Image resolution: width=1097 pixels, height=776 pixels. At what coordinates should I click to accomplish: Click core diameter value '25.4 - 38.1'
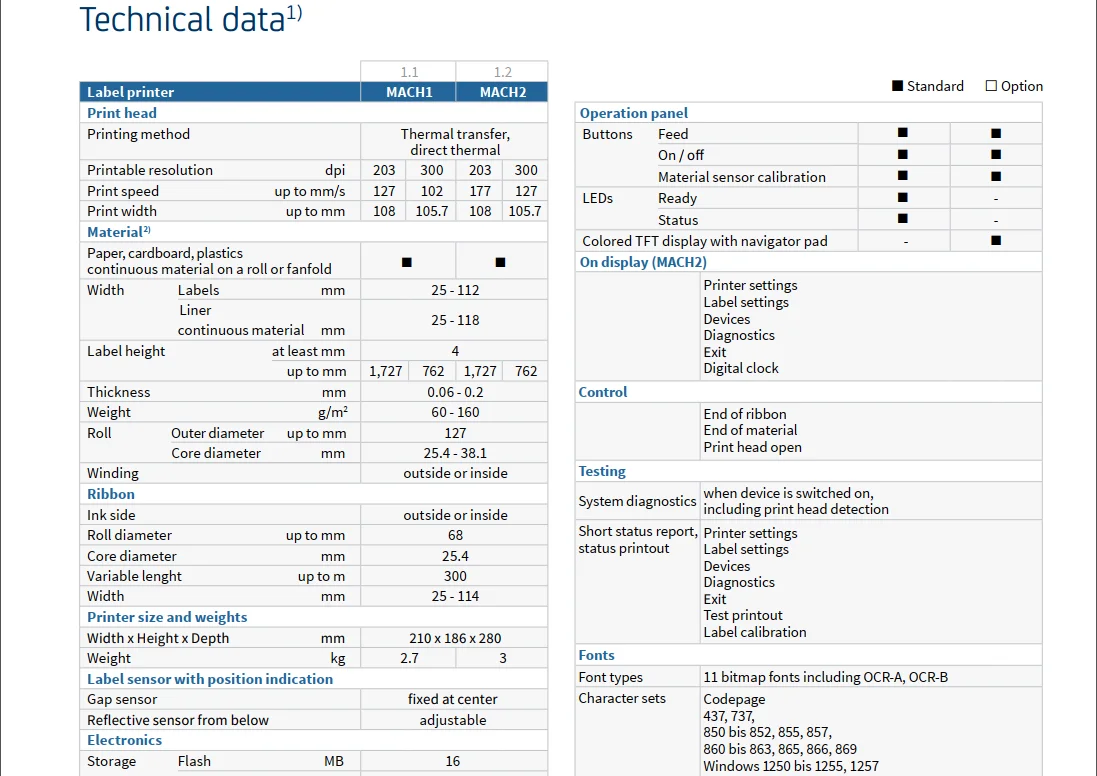click(x=455, y=453)
